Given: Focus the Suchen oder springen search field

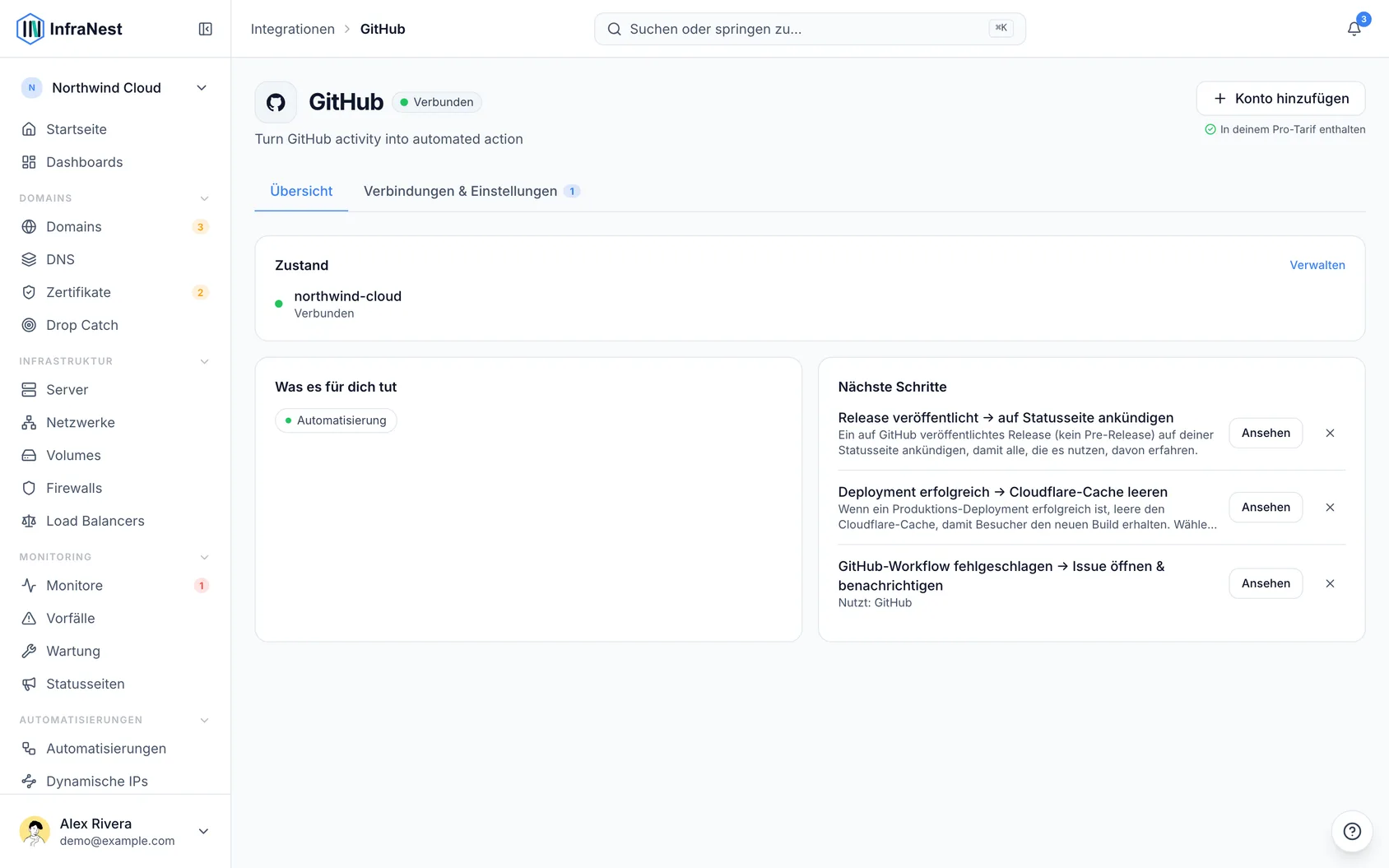Looking at the screenshot, I should coord(810,29).
